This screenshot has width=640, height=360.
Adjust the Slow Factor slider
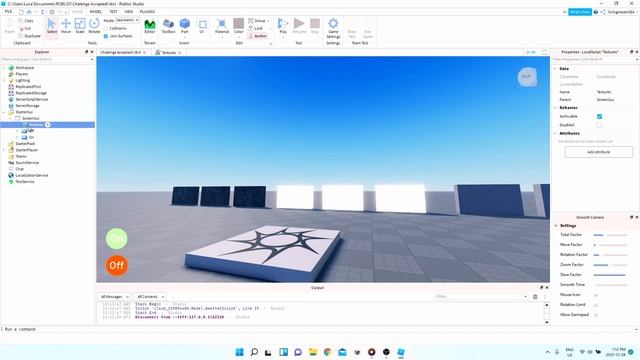coord(610,275)
